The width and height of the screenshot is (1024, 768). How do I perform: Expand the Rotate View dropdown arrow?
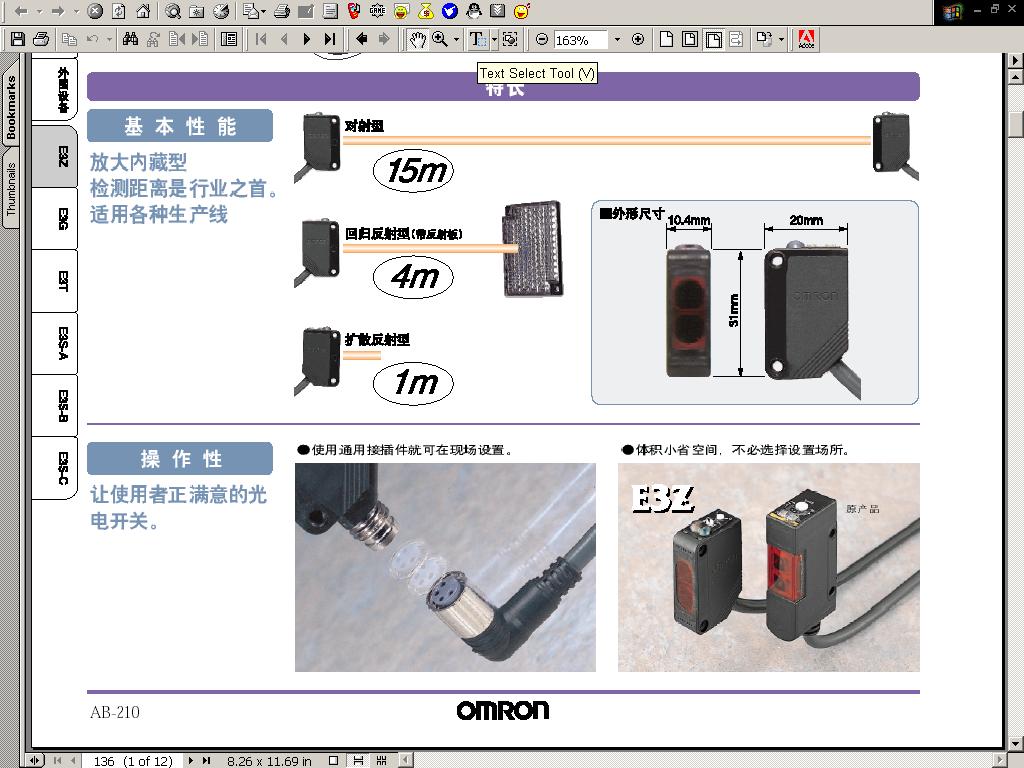781,40
